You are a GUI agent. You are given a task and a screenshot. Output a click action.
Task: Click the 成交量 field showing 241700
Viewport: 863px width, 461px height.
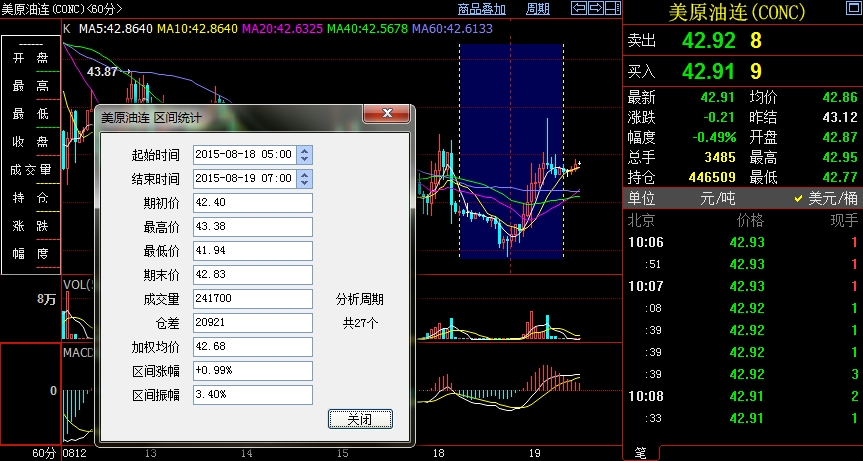253,299
